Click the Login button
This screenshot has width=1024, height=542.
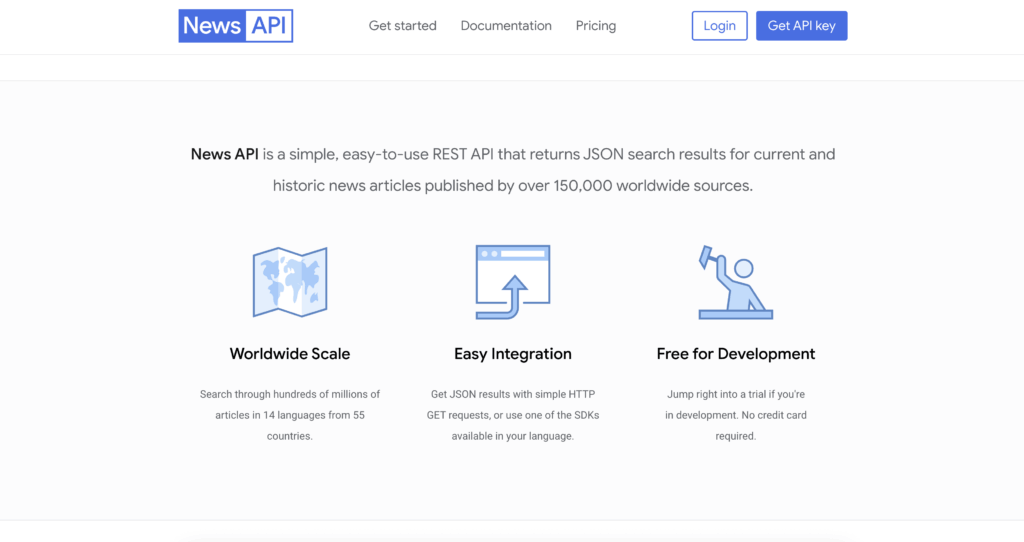pyautogui.click(x=720, y=25)
